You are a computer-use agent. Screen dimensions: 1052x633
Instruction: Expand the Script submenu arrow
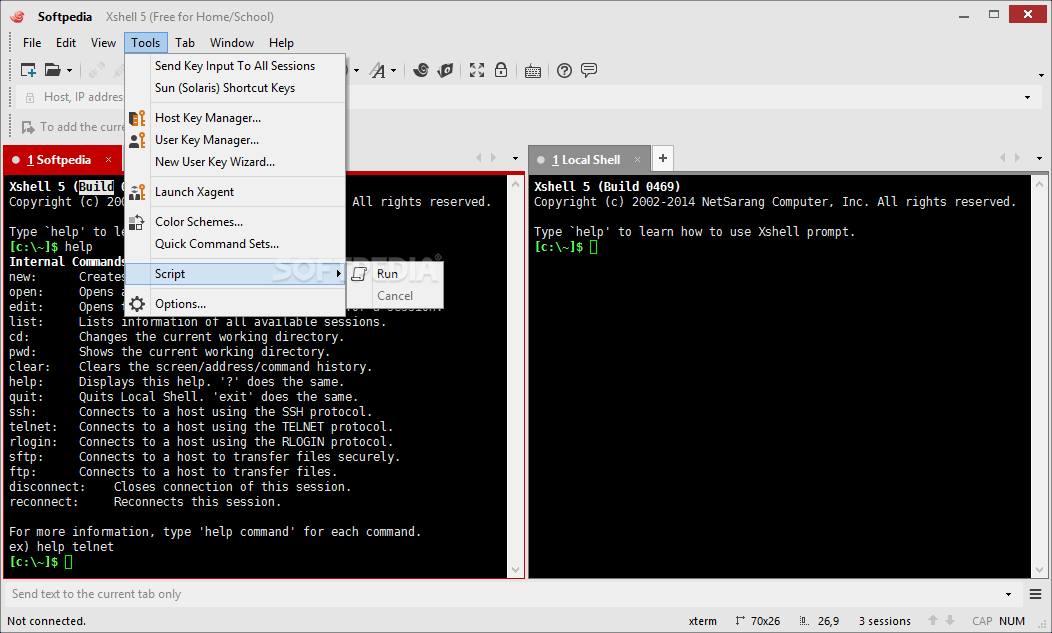tap(339, 274)
